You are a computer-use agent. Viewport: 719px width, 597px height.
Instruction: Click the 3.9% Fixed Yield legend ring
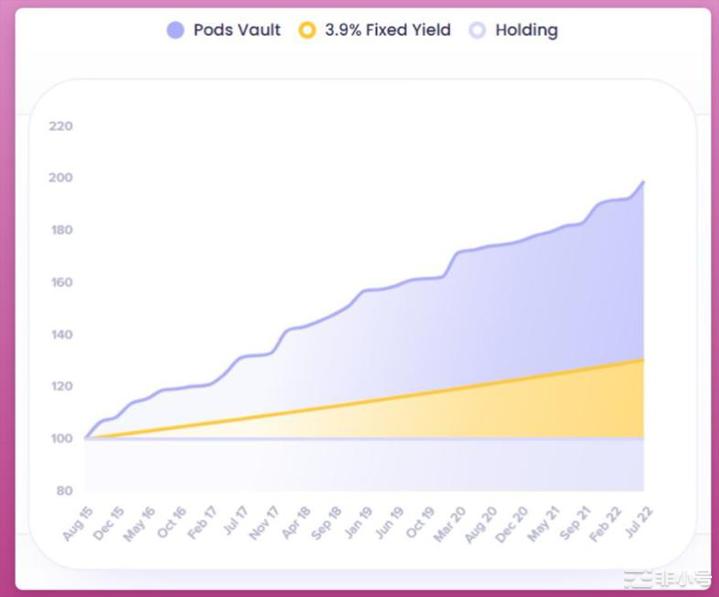click(x=307, y=30)
